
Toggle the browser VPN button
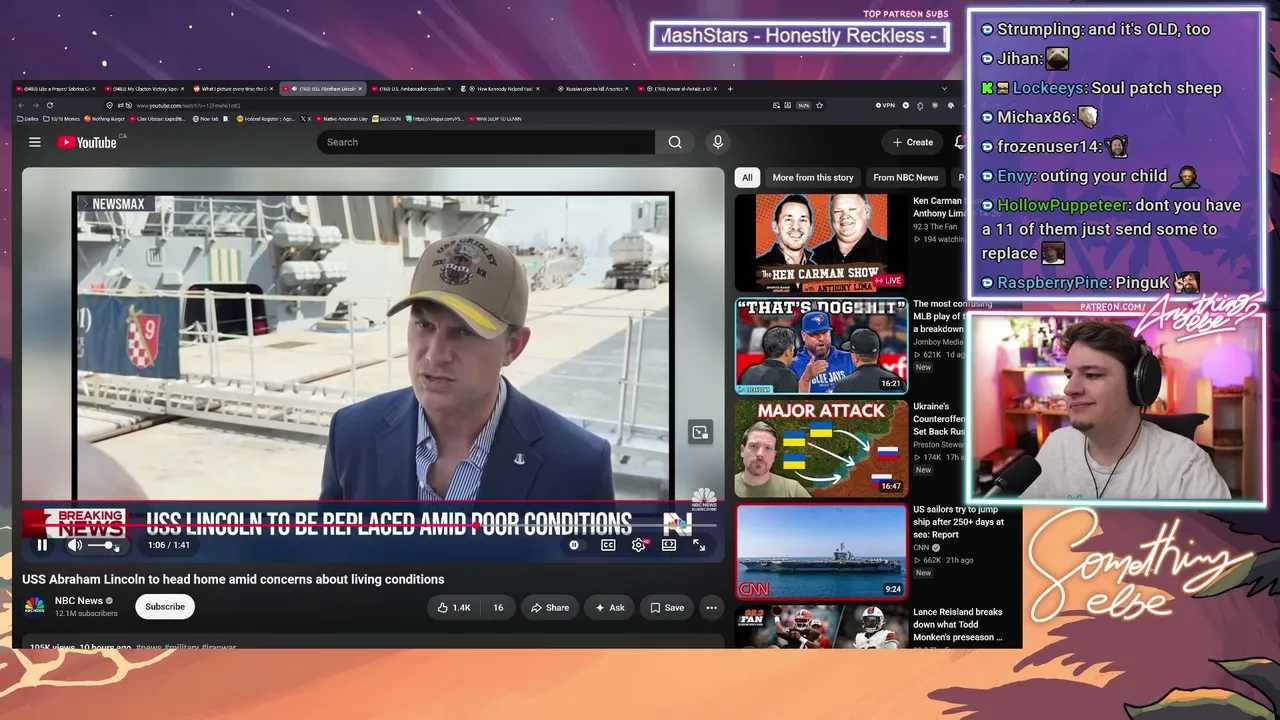[885, 105]
